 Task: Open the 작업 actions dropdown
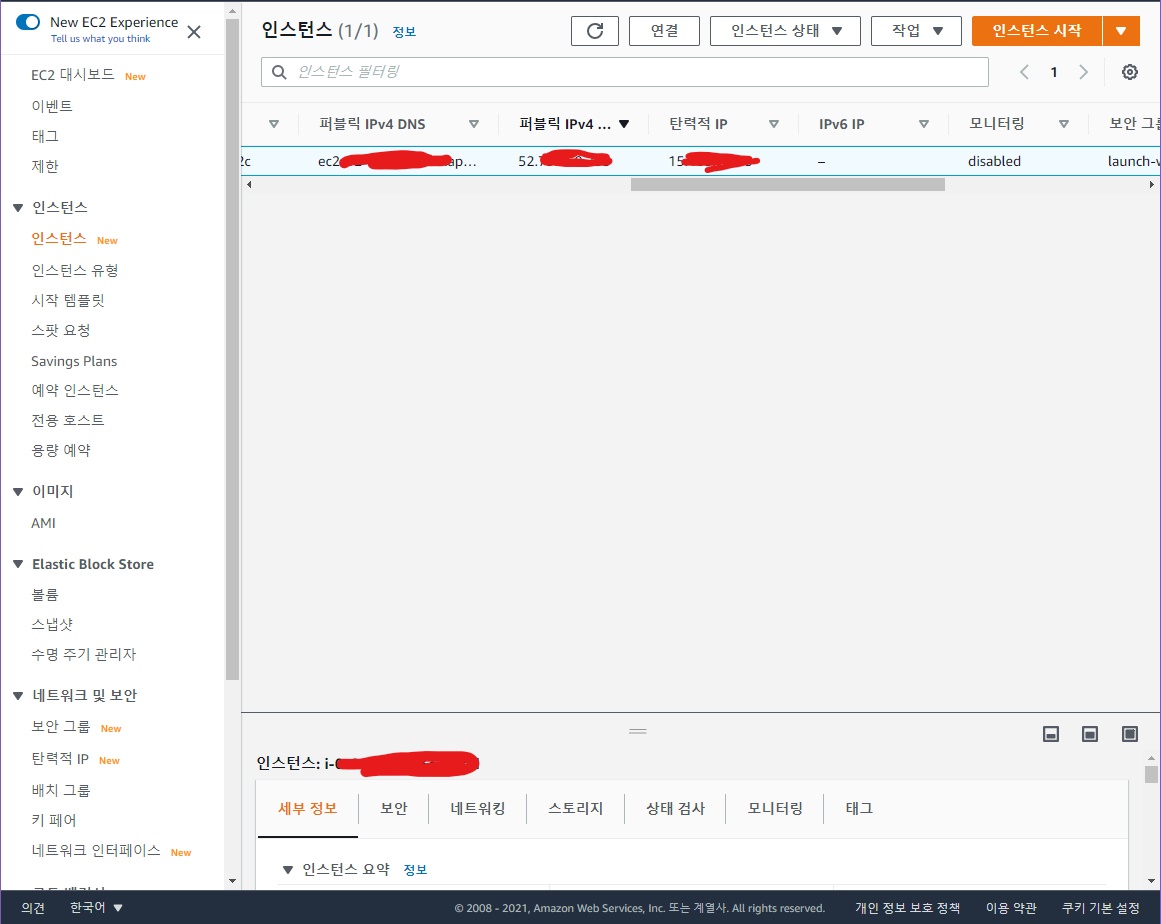click(x=916, y=31)
